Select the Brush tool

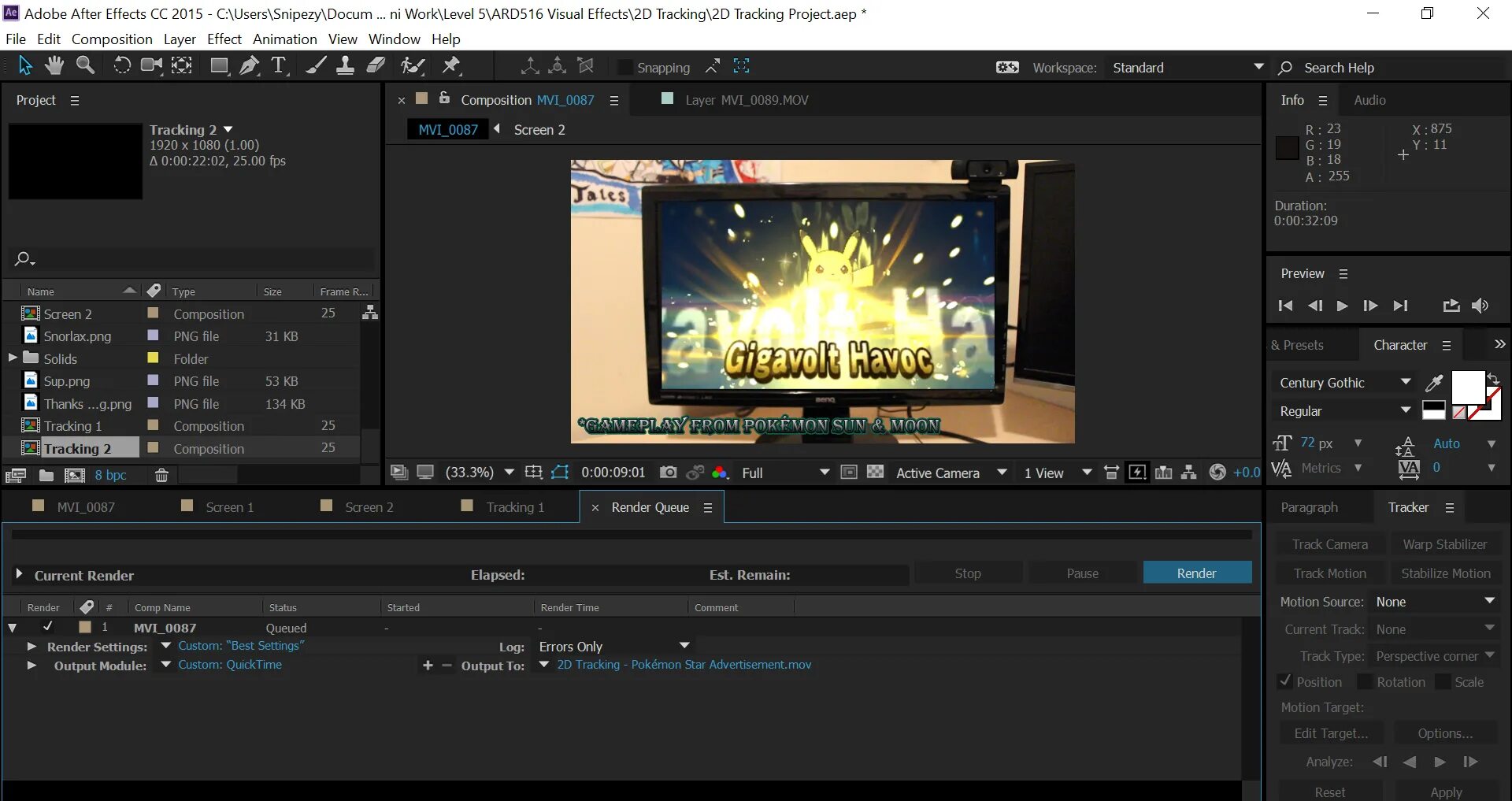[x=316, y=66]
